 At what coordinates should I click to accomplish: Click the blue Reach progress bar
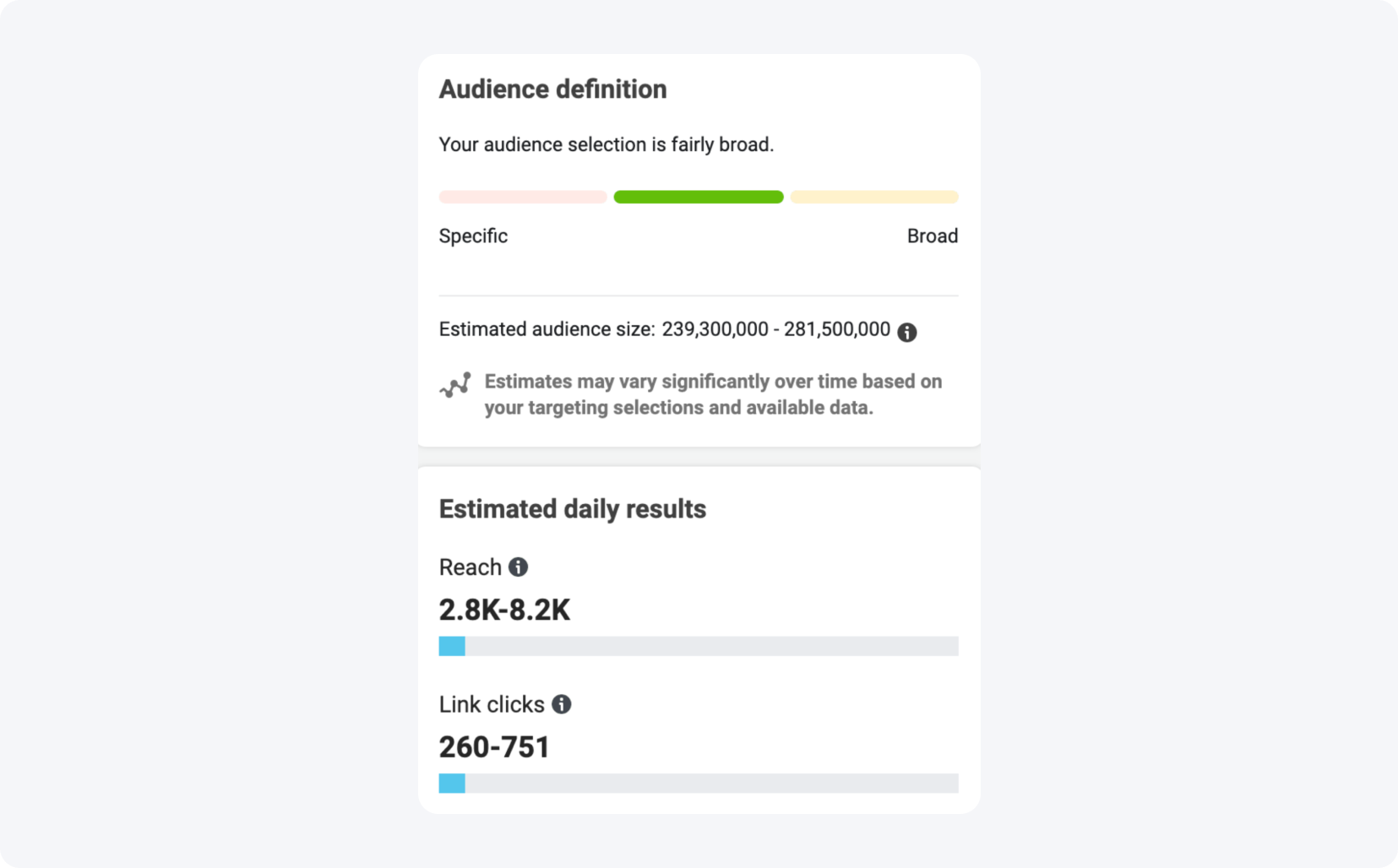point(451,646)
